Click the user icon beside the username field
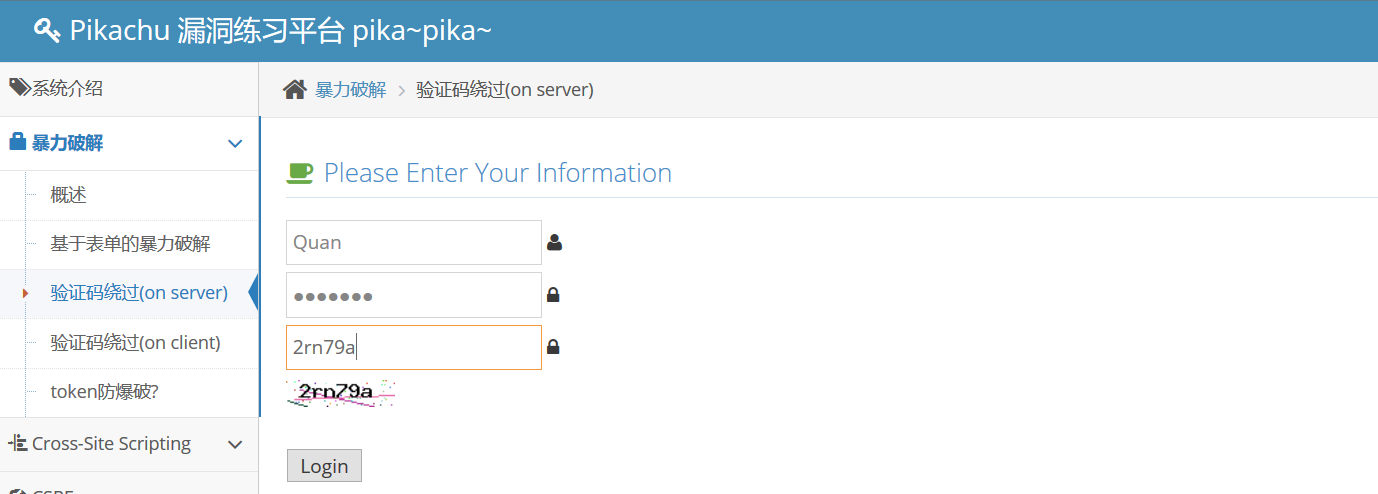Viewport: 1378px width, 494px height. pyautogui.click(x=554, y=242)
